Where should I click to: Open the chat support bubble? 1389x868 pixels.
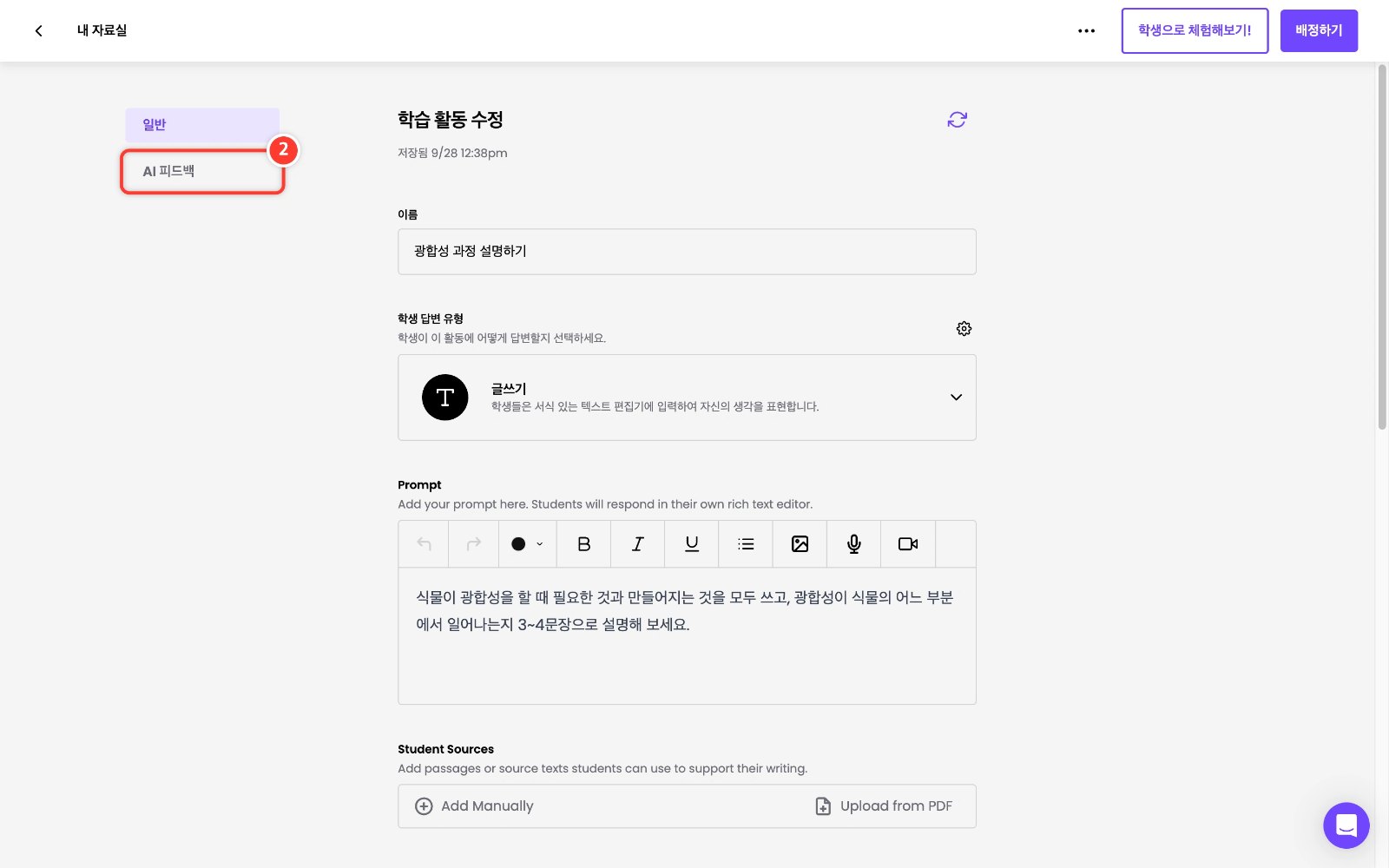pyautogui.click(x=1346, y=825)
